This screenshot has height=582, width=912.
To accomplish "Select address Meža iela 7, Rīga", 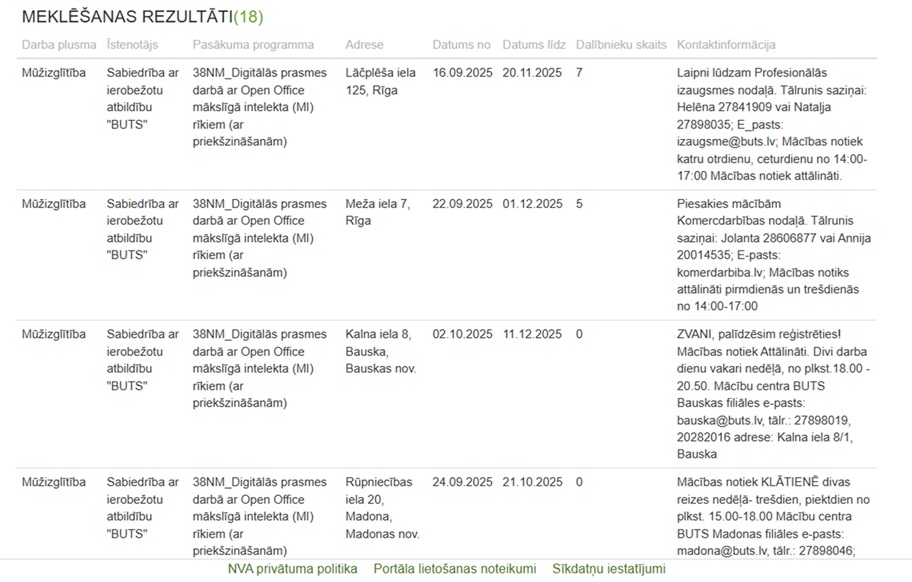I will pyautogui.click(x=377, y=212).
